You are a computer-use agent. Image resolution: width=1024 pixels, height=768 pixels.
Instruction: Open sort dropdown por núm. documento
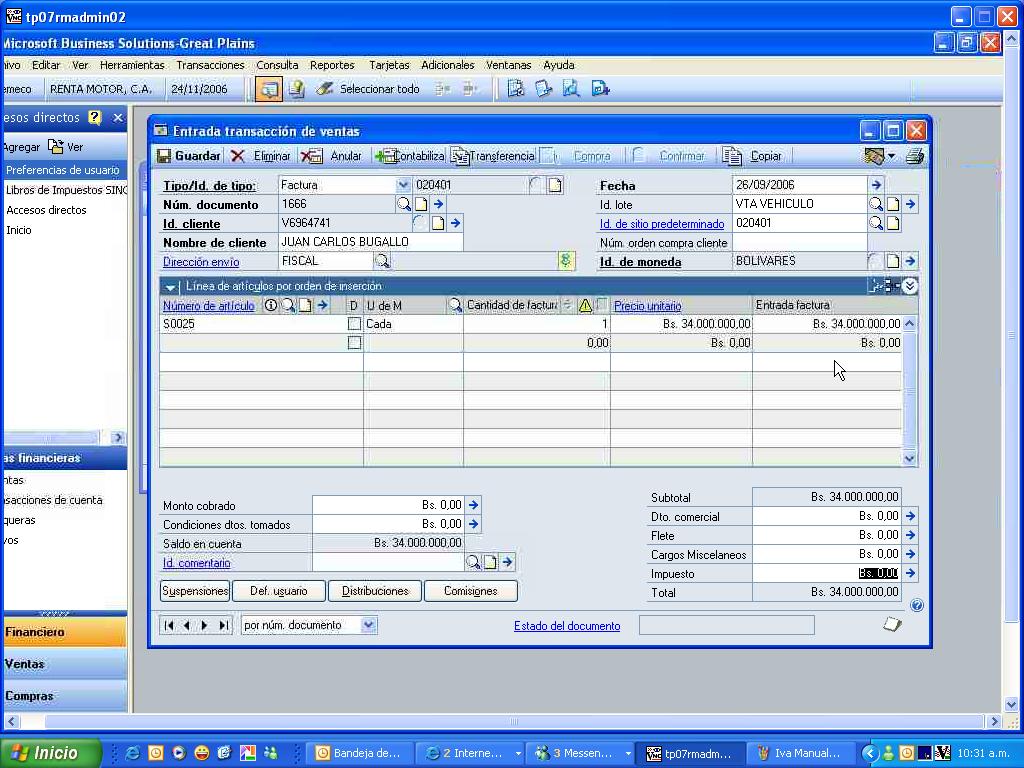pos(368,625)
